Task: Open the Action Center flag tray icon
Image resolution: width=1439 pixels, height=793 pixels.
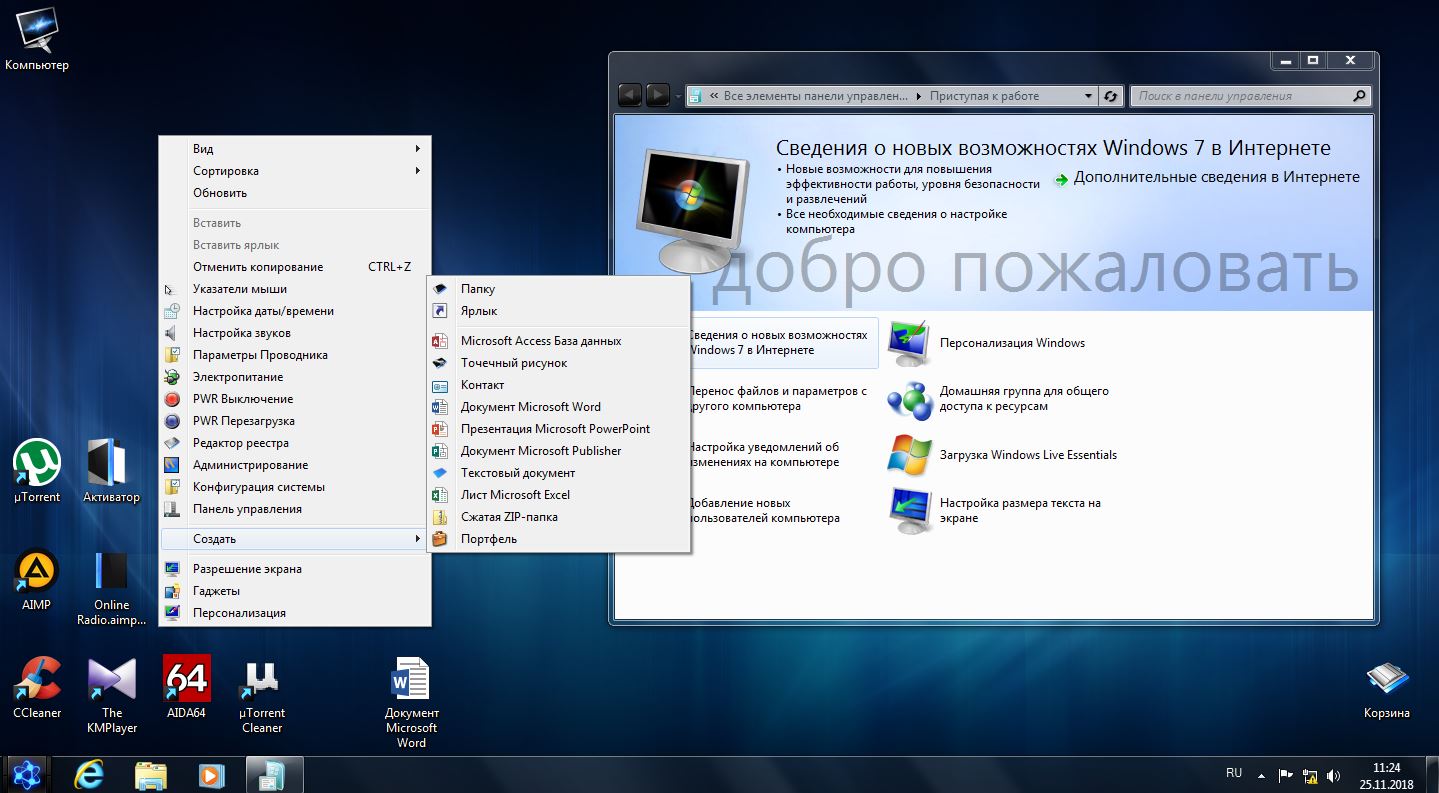Action: coord(1286,775)
